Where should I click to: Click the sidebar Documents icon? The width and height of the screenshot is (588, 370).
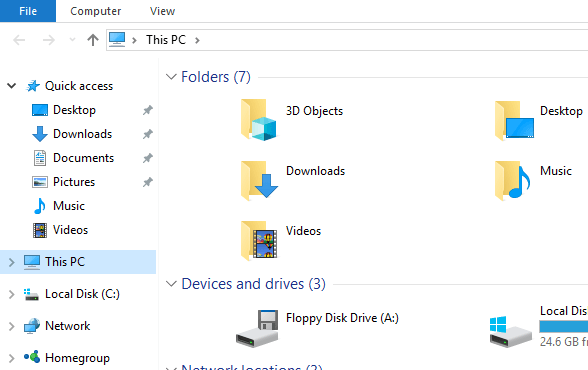pyautogui.click(x=40, y=158)
